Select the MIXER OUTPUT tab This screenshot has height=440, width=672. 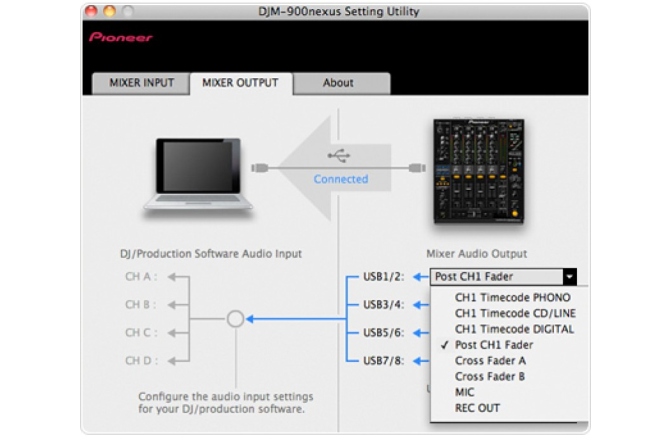[240, 83]
